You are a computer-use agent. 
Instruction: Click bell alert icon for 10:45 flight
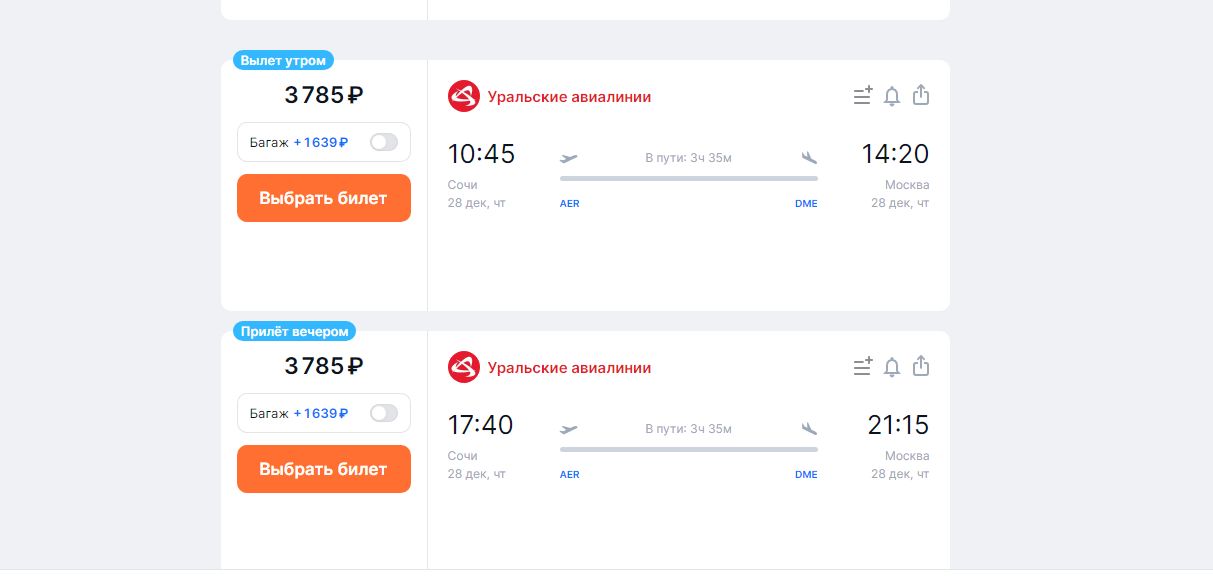(x=892, y=96)
